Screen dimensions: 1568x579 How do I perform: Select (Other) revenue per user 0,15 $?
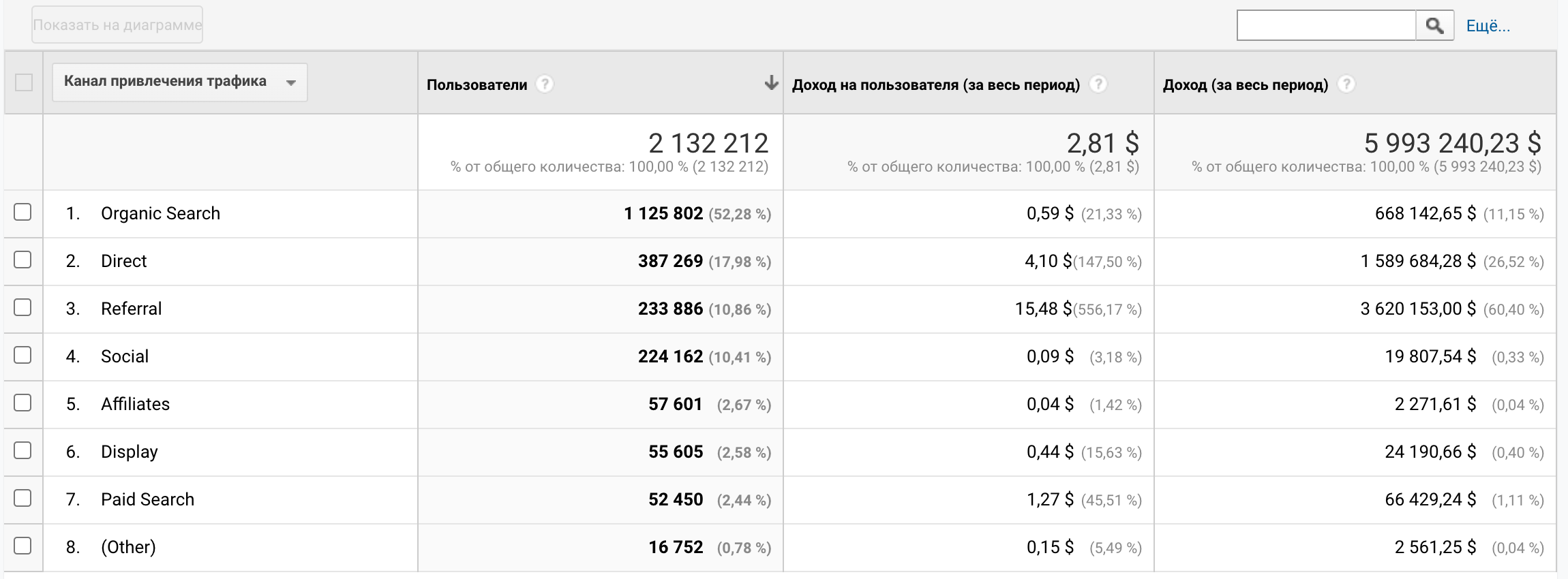1051,547
